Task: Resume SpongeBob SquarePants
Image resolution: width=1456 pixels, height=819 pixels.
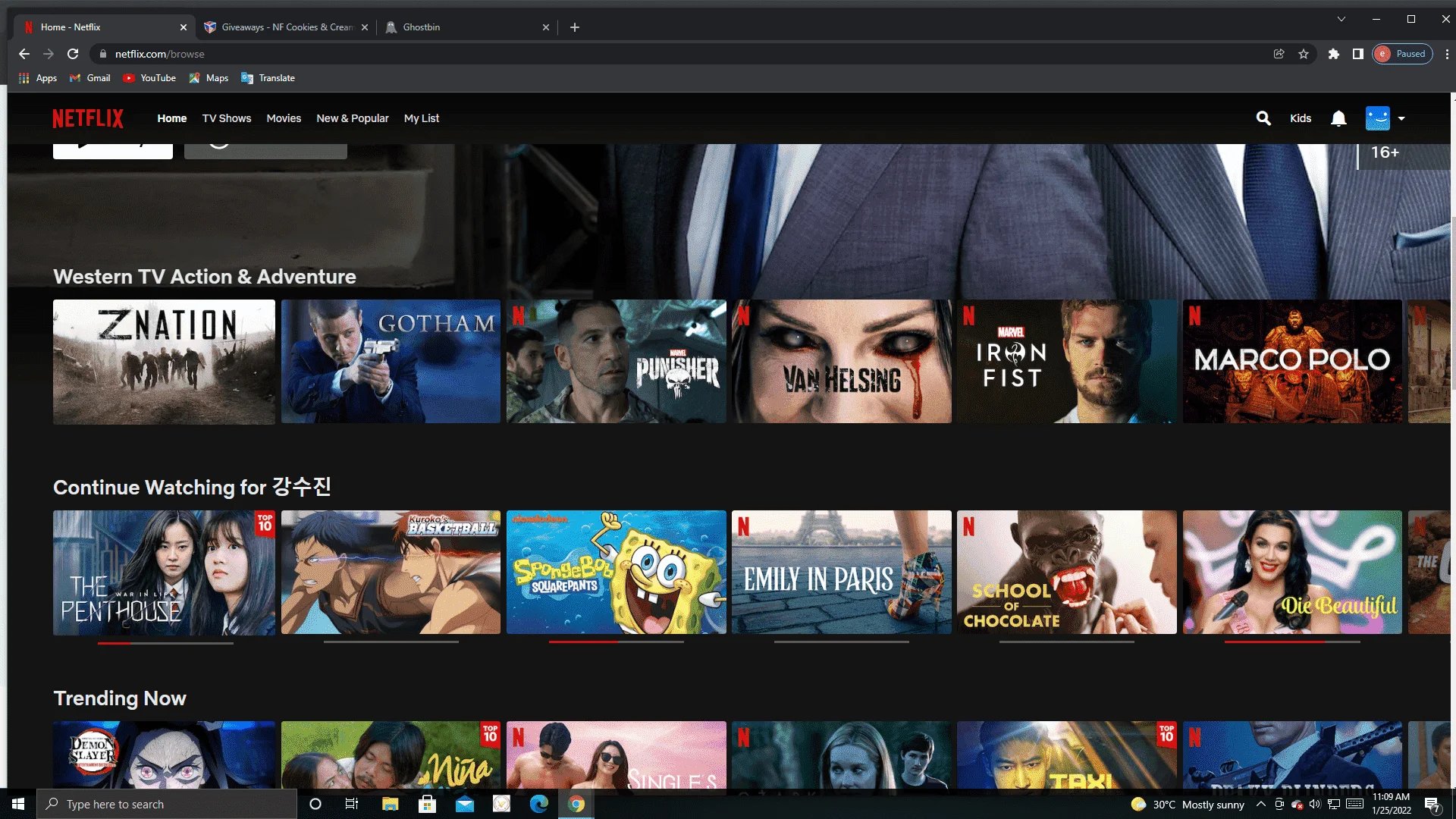Action: [x=616, y=572]
